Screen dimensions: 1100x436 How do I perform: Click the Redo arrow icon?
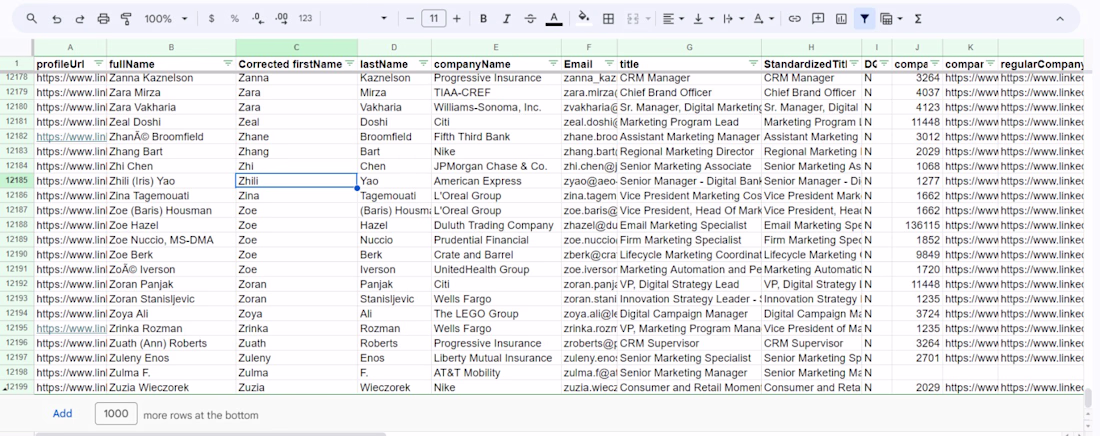pyautogui.click(x=79, y=19)
